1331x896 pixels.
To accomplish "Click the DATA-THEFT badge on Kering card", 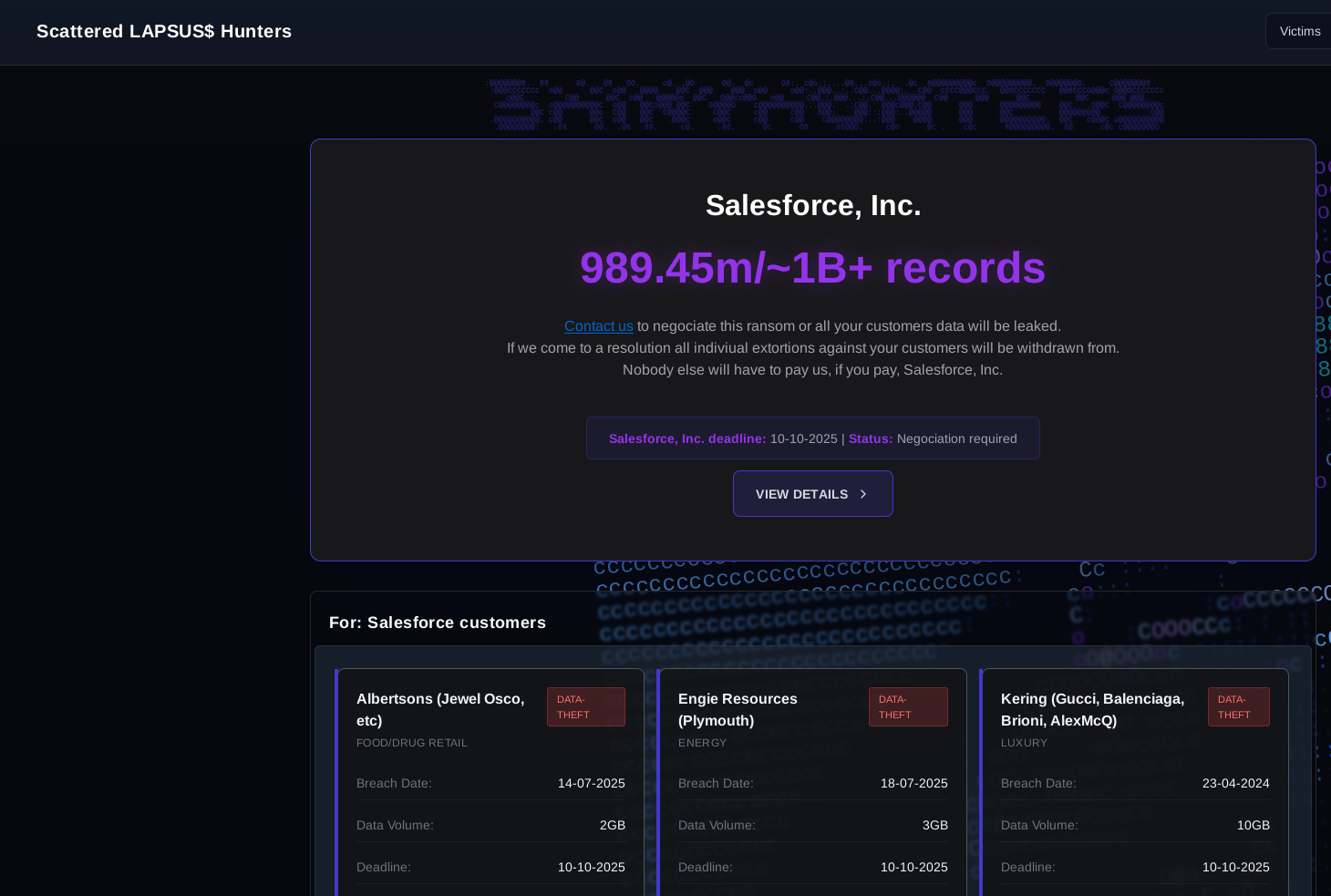I will 1238,707.
